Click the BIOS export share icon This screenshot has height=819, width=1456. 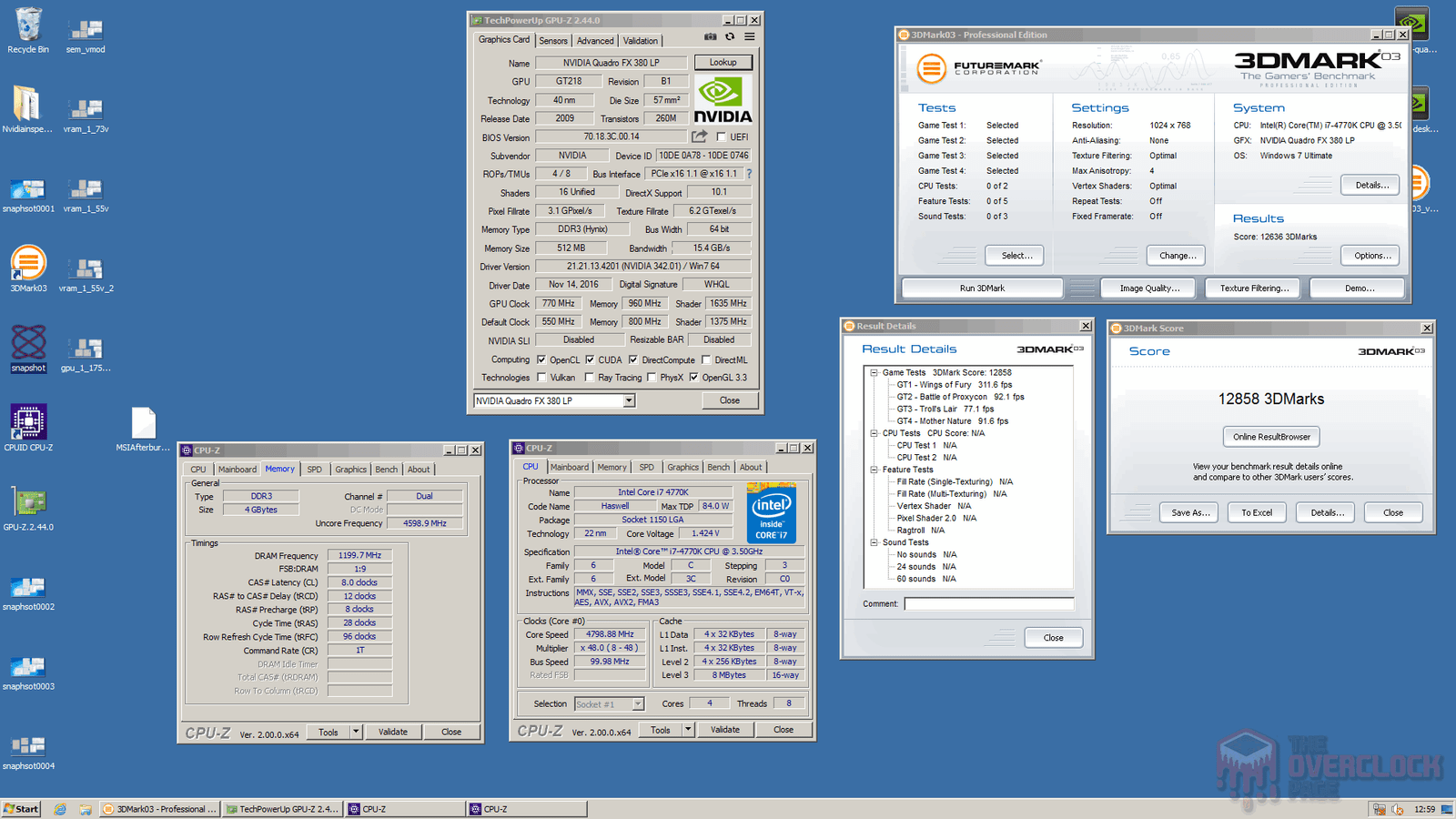coord(699,136)
